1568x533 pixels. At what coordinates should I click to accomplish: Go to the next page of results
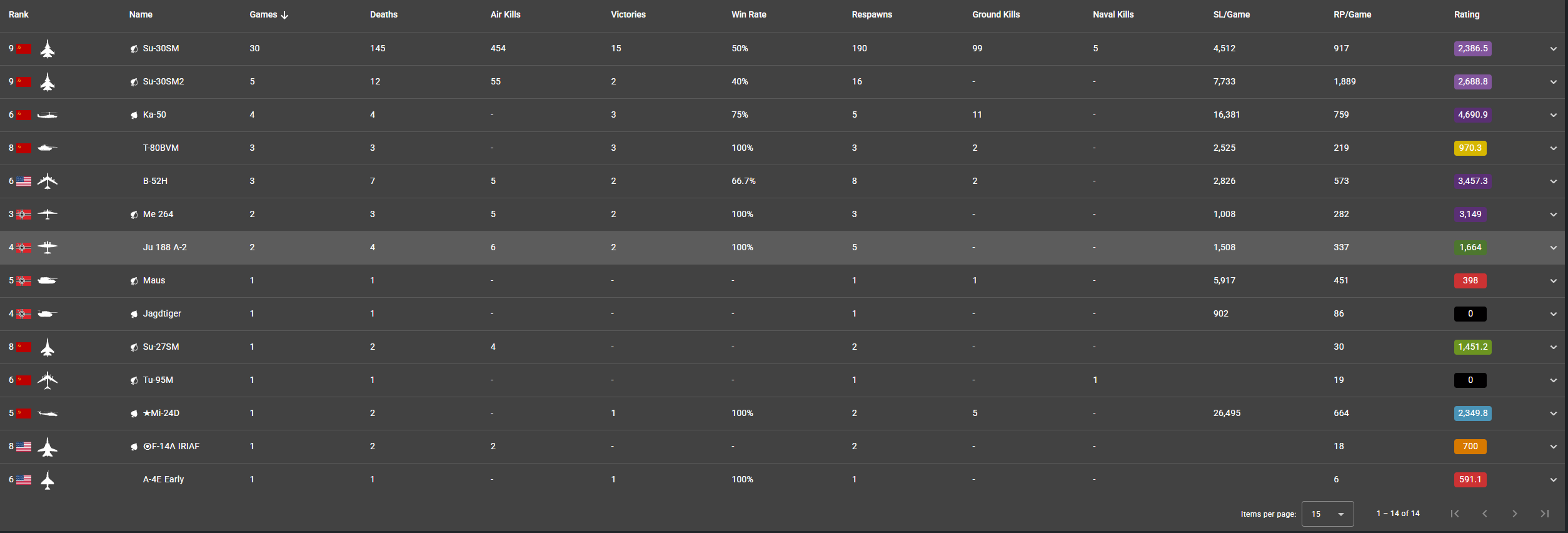(1514, 514)
